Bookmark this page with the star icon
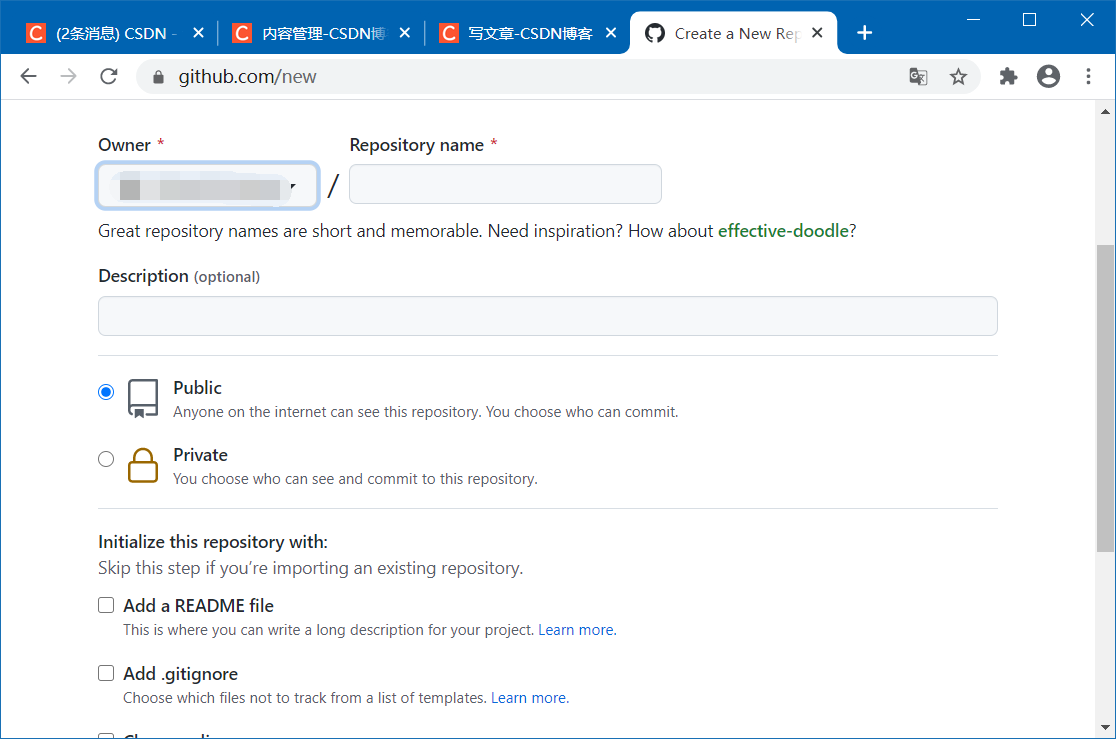This screenshot has width=1116, height=739. coord(958,76)
